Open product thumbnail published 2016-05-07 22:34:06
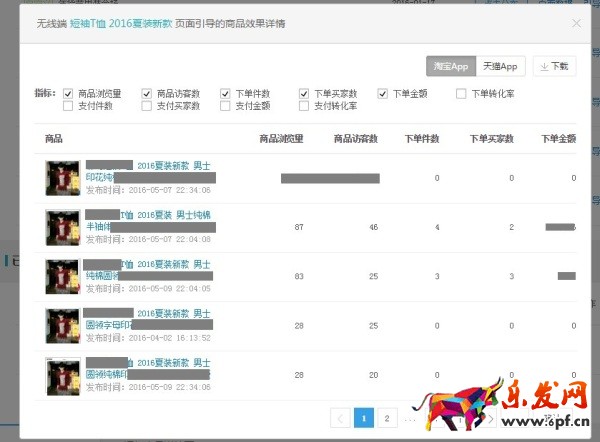 (63, 178)
